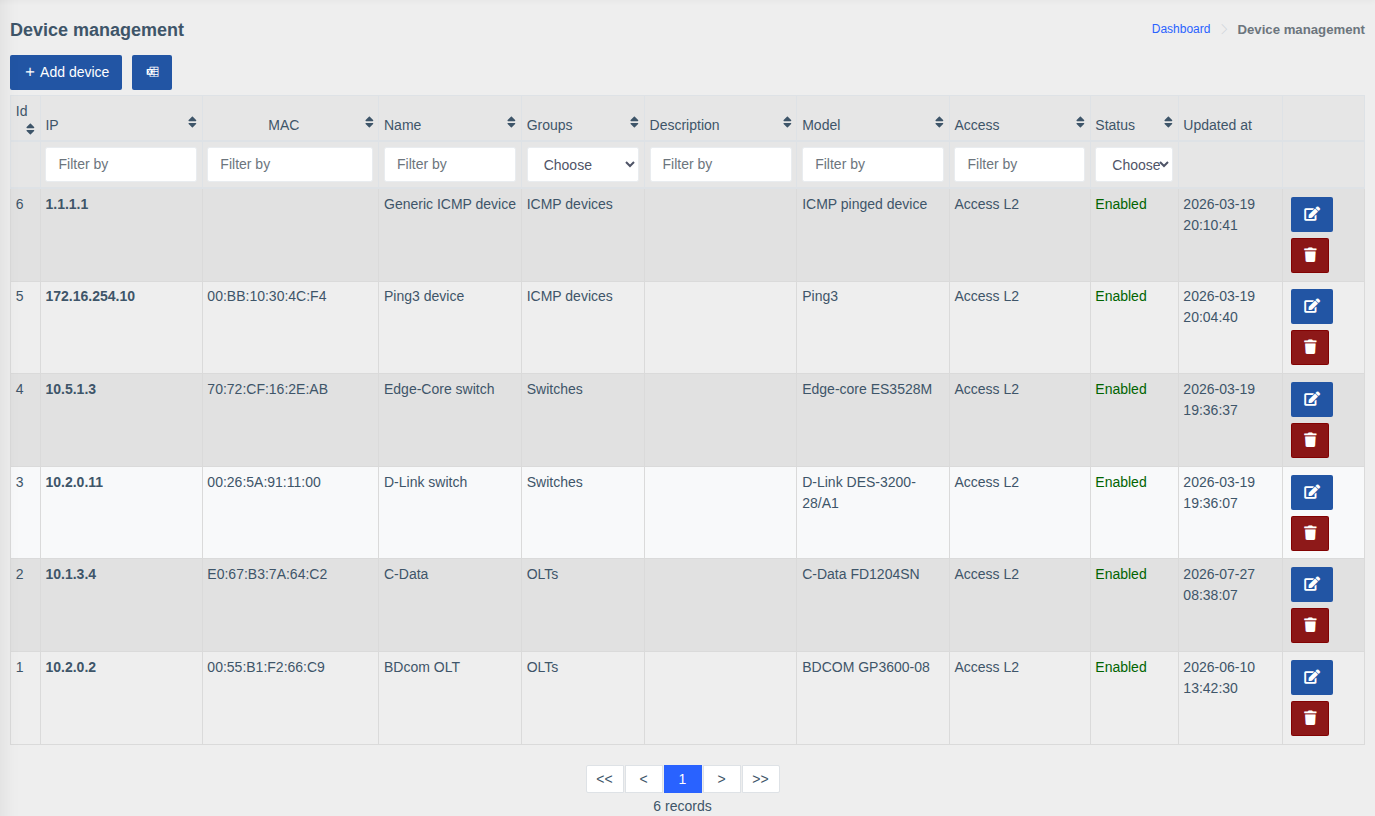The image size is (1375, 816).
Task: Sort devices by Name column
Action: click(x=512, y=122)
